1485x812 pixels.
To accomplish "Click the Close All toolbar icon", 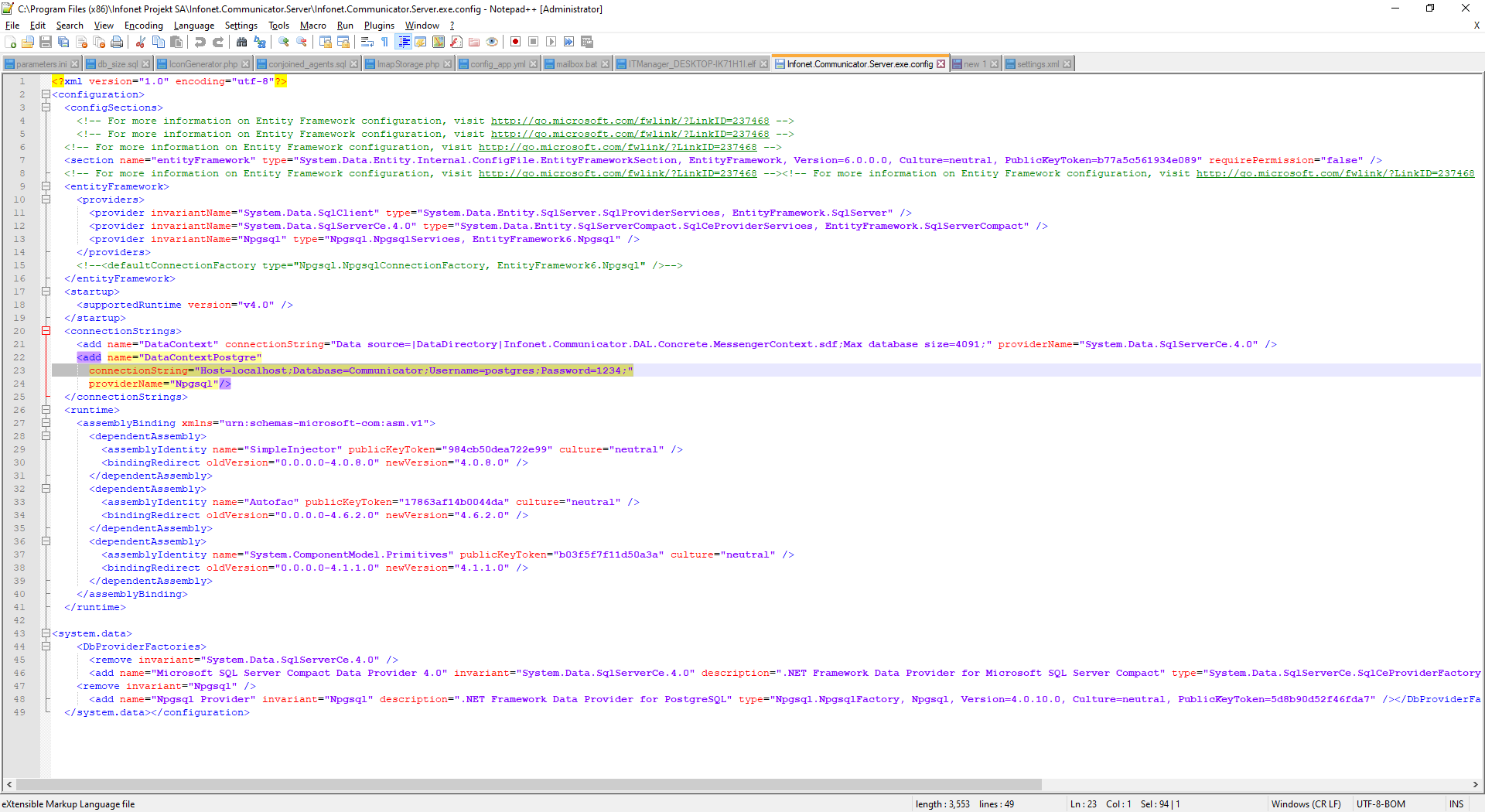I will [99, 42].
